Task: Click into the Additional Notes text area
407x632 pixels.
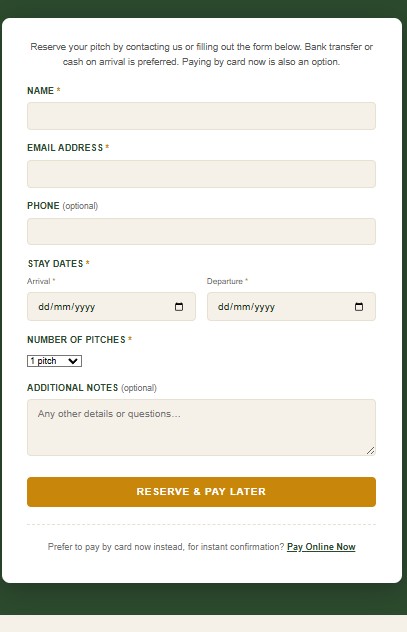Action: coord(201,428)
